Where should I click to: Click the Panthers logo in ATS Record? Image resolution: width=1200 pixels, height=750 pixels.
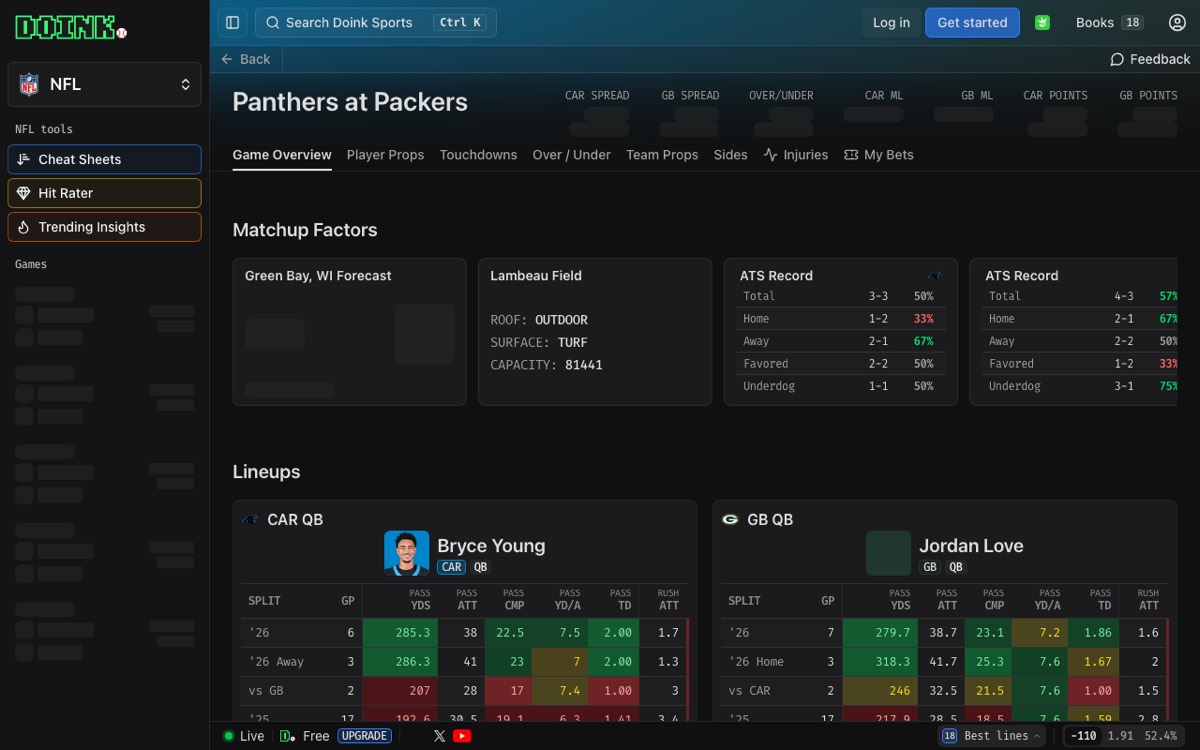pos(934,276)
